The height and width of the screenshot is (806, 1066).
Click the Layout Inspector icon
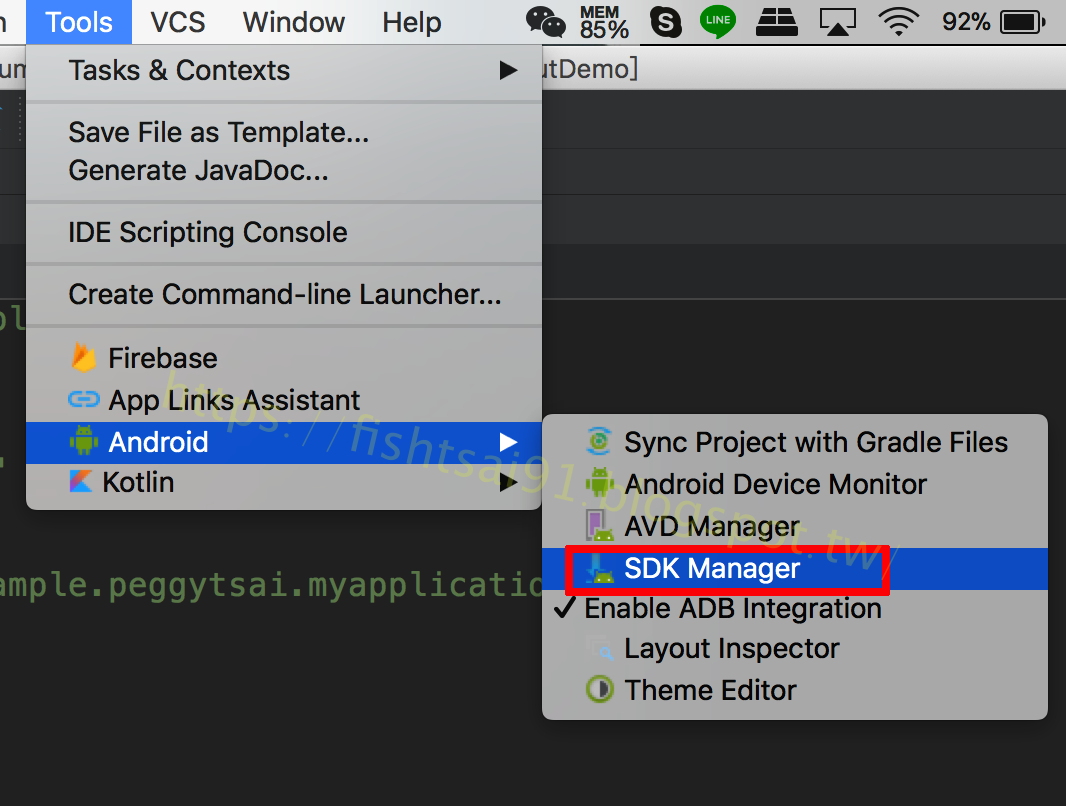click(600, 648)
